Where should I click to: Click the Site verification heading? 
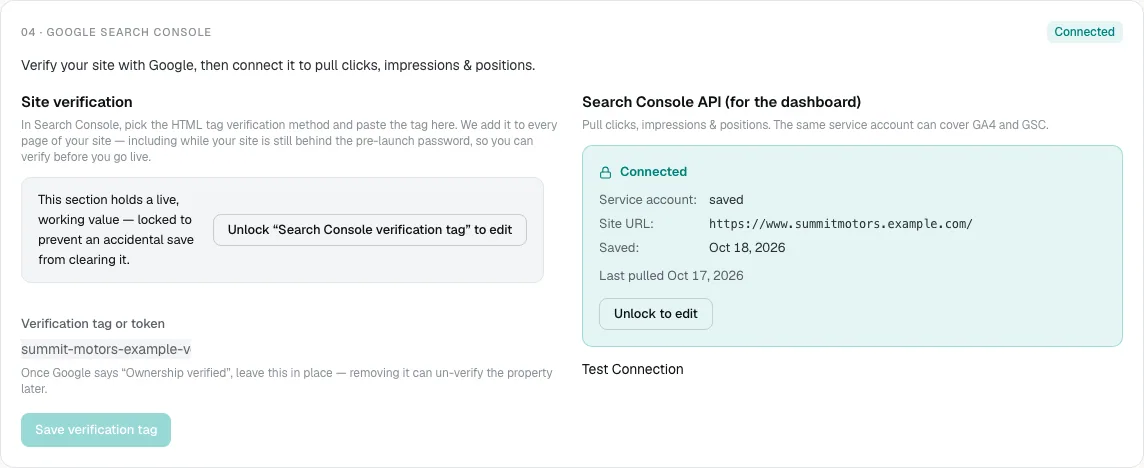click(77, 102)
